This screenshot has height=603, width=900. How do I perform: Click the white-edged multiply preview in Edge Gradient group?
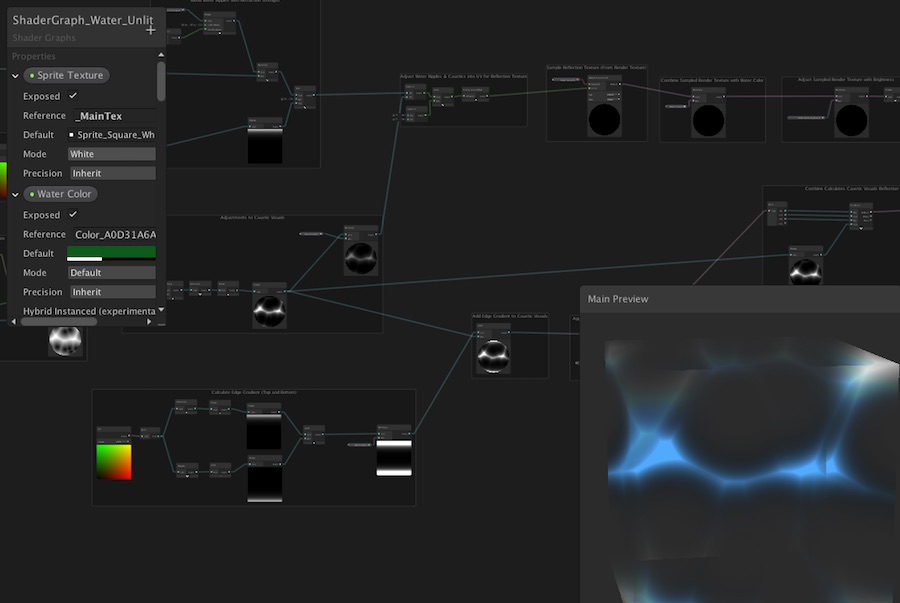pyautogui.click(x=394, y=458)
